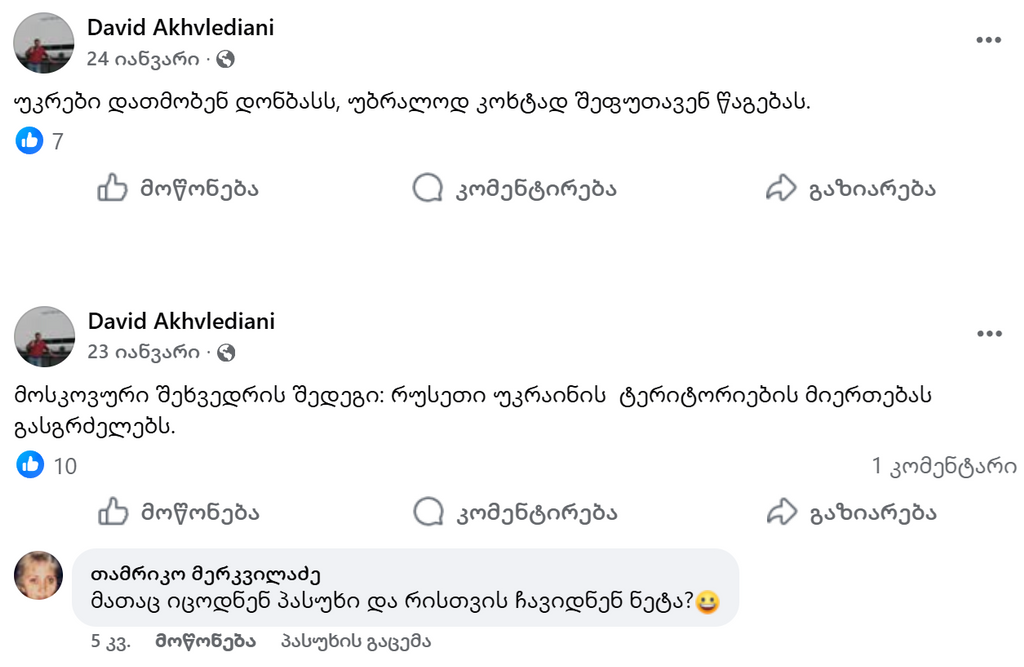The width and height of the screenshot is (1024, 667).
Task: Click the comment bubble icon on the second post
Action: (x=428, y=513)
